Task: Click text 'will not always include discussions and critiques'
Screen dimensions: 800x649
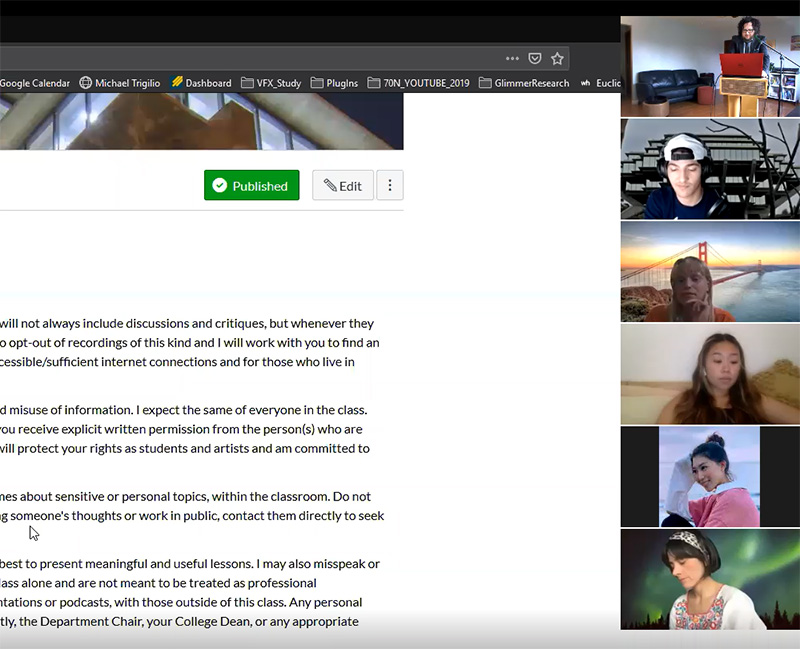Action: [133, 323]
